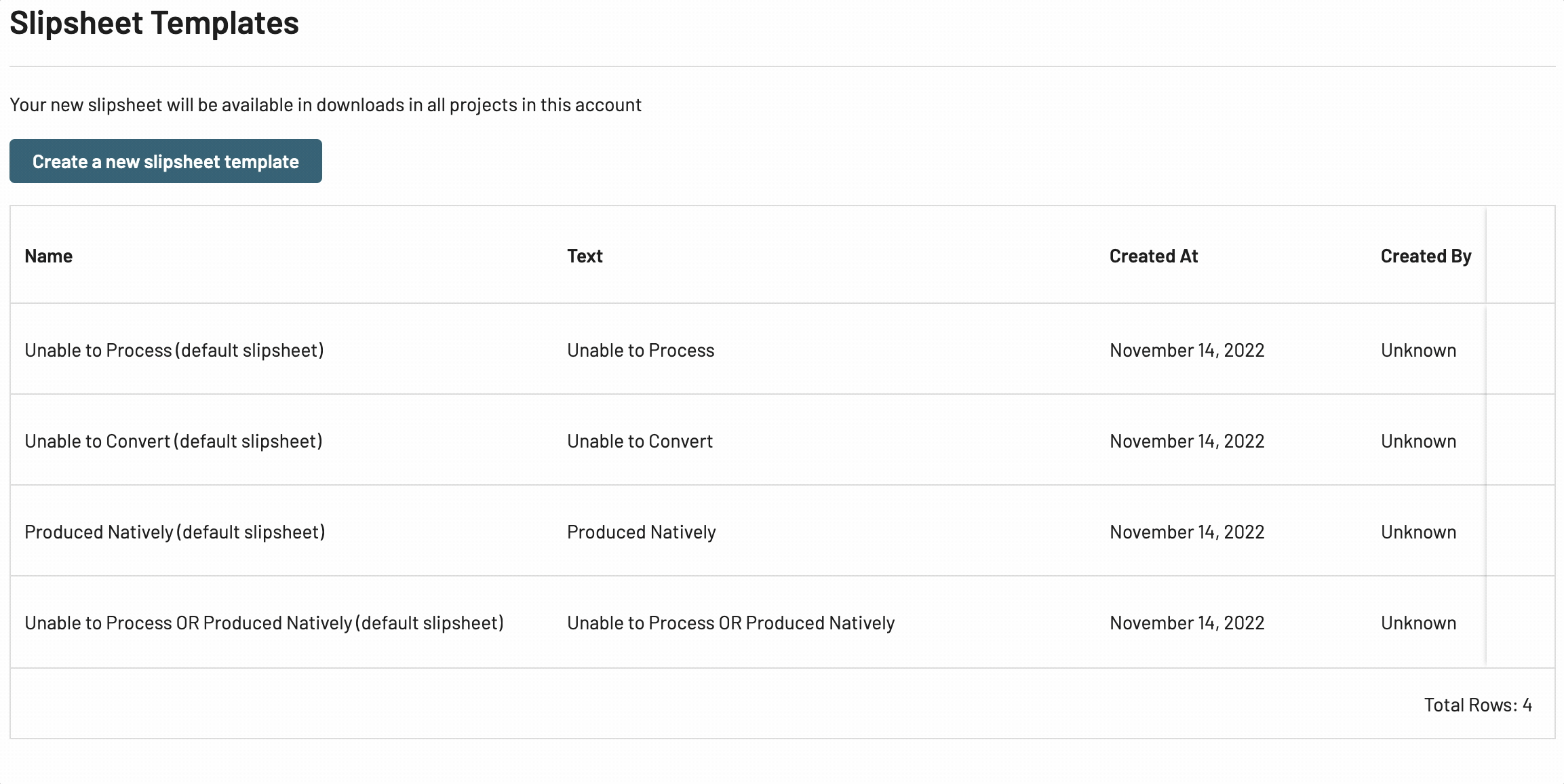Click the Slipsheet Templates page heading
The height and width of the screenshot is (784, 1564).
click(x=154, y=23)
